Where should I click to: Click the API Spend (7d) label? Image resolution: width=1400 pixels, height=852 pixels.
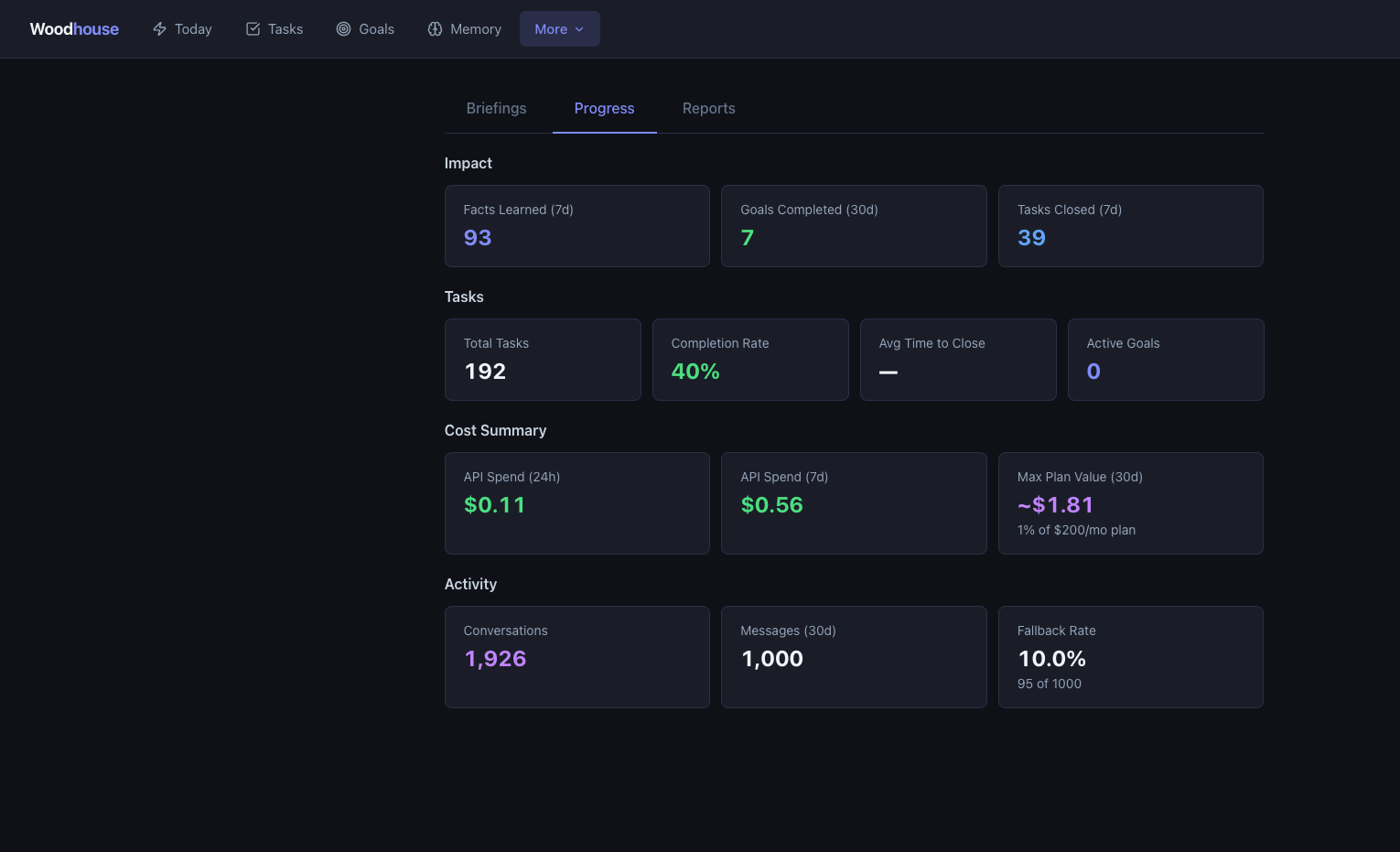tap(784, 477)
